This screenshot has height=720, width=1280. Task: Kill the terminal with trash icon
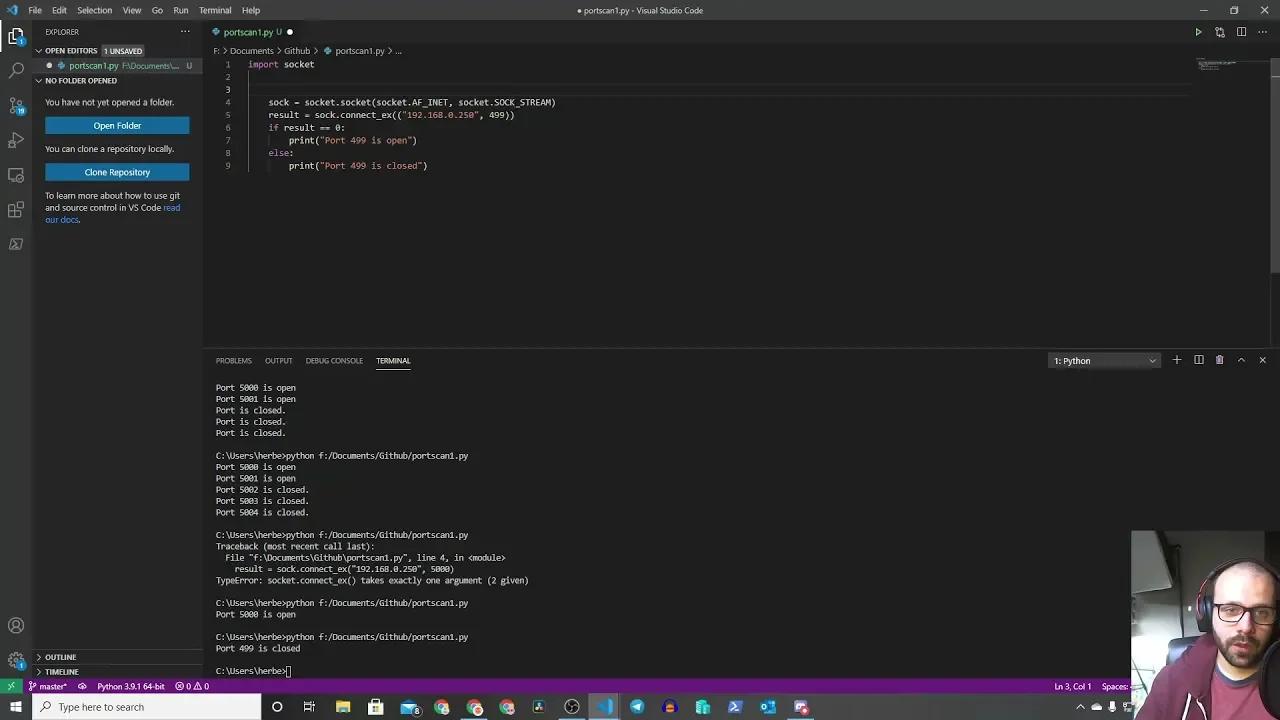[x=1219, y=360]
